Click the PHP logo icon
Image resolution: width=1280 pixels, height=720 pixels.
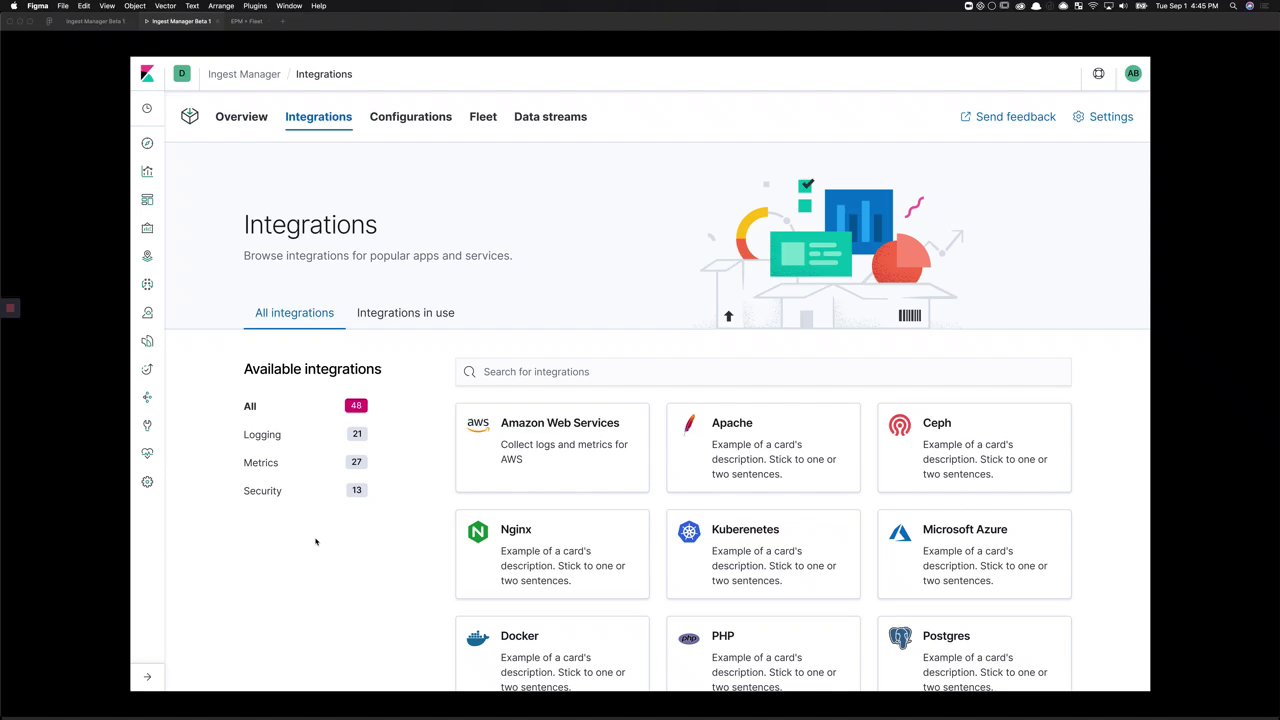689,638
